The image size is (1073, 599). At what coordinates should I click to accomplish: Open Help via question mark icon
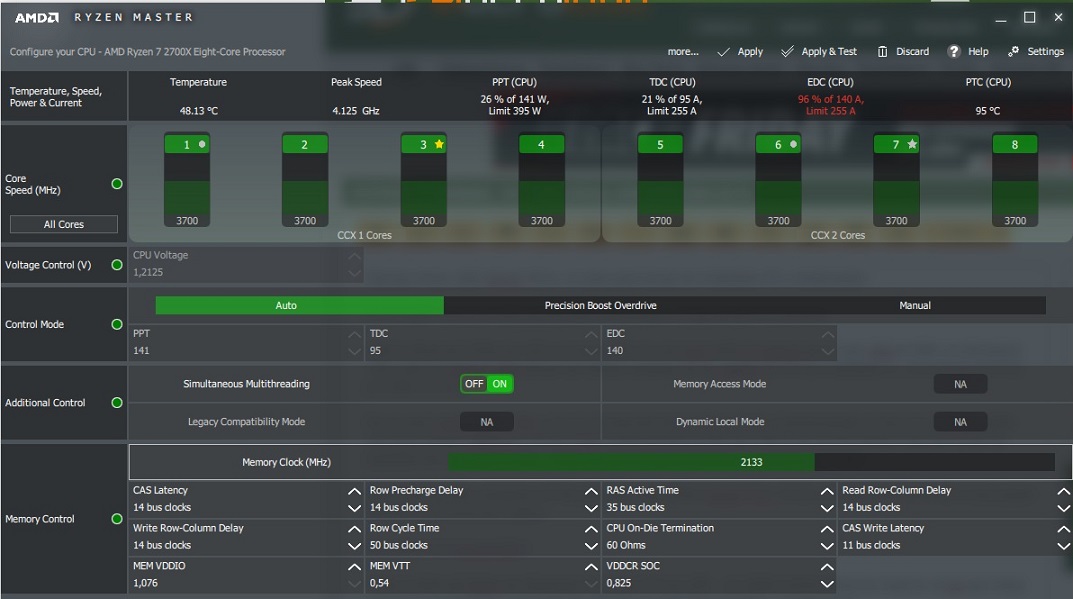(x=953, y=51)
